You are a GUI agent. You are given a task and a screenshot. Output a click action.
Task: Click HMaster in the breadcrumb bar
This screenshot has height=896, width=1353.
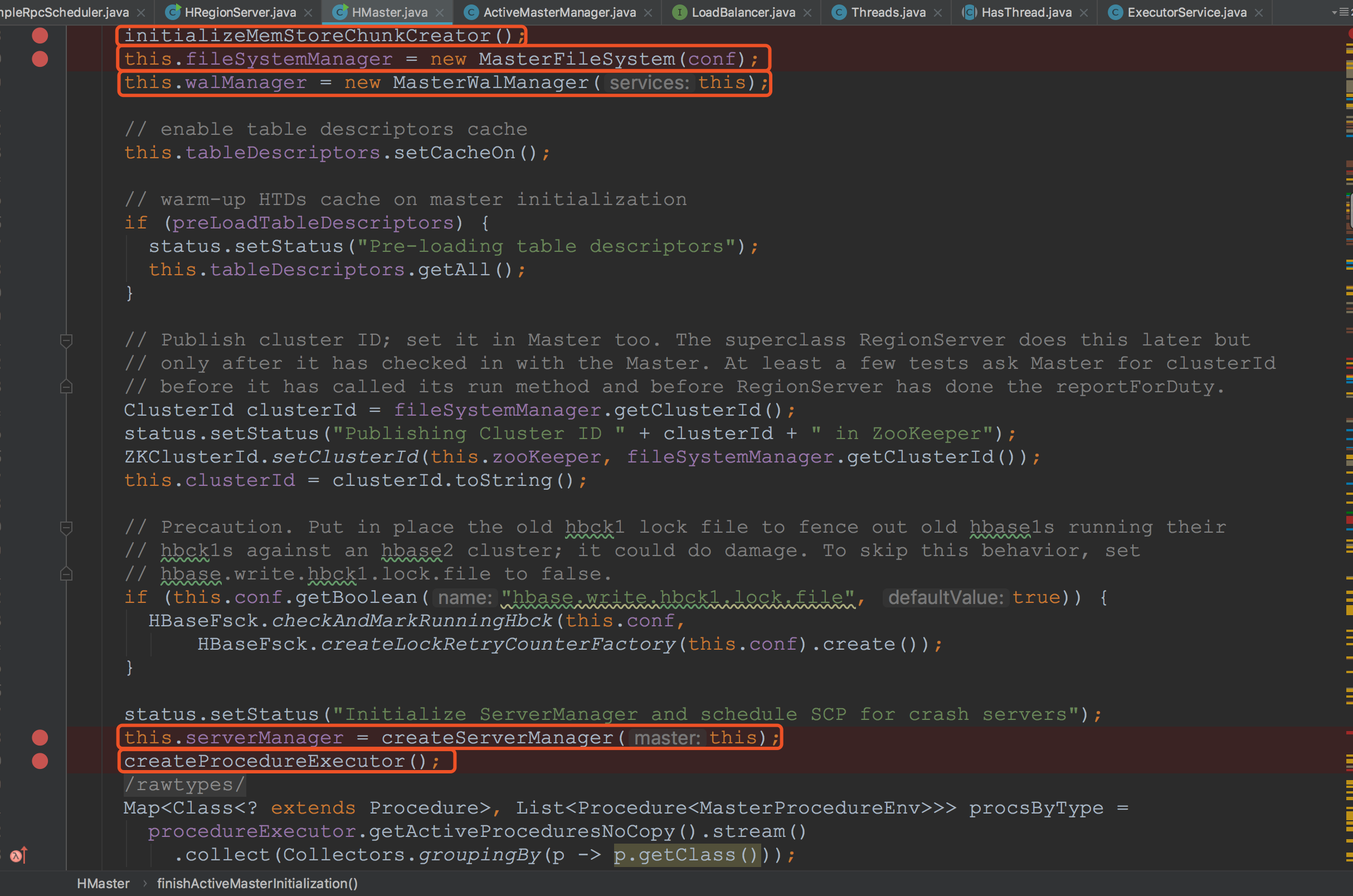[x=103, y=883]
